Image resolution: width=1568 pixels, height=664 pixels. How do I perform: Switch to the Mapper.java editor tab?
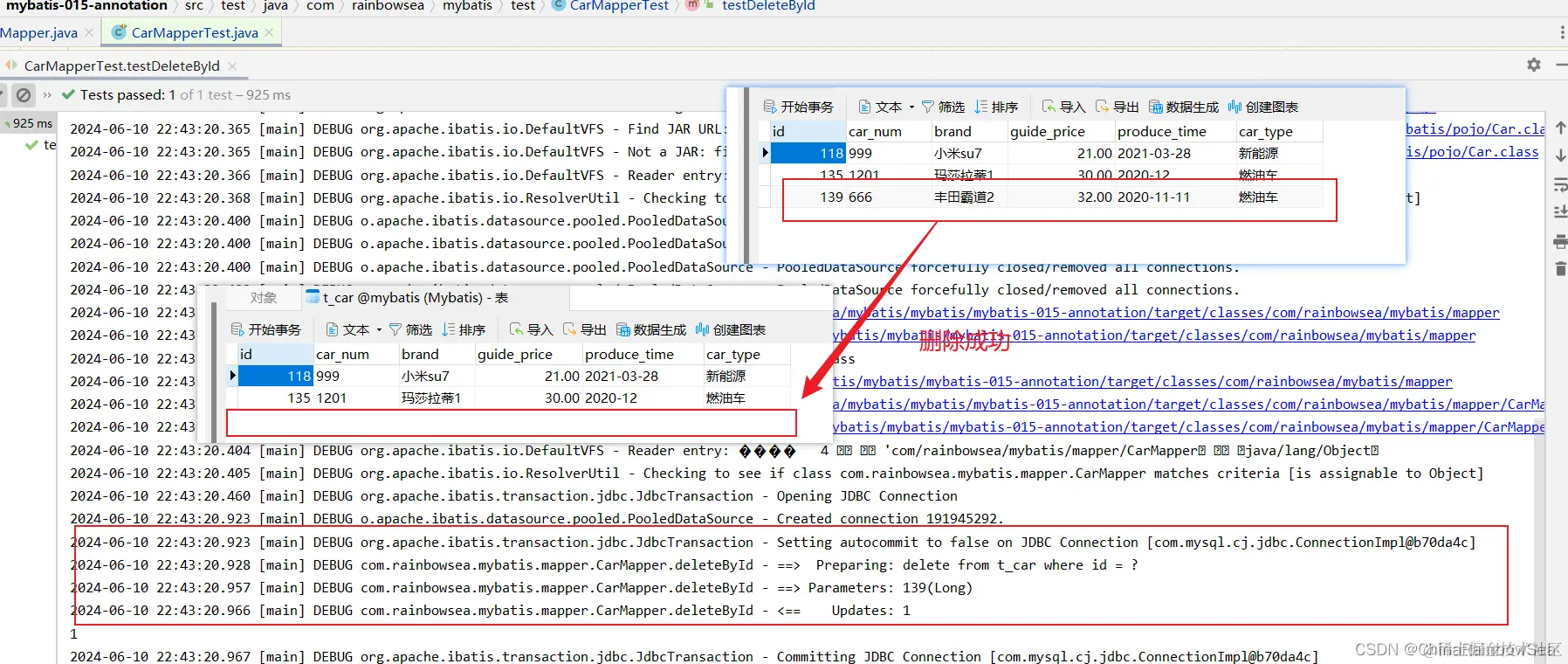(38, 32)
